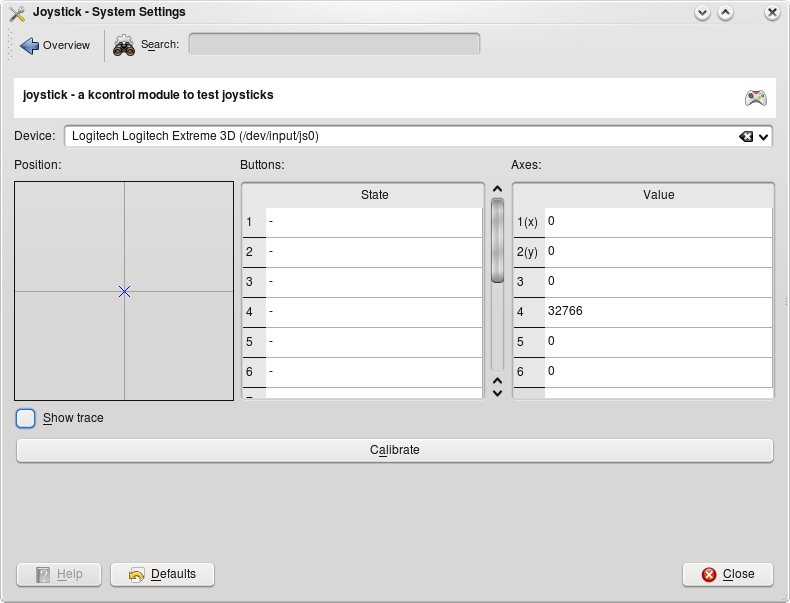Clear the Device field with the erase icon

tap(746, 136)
